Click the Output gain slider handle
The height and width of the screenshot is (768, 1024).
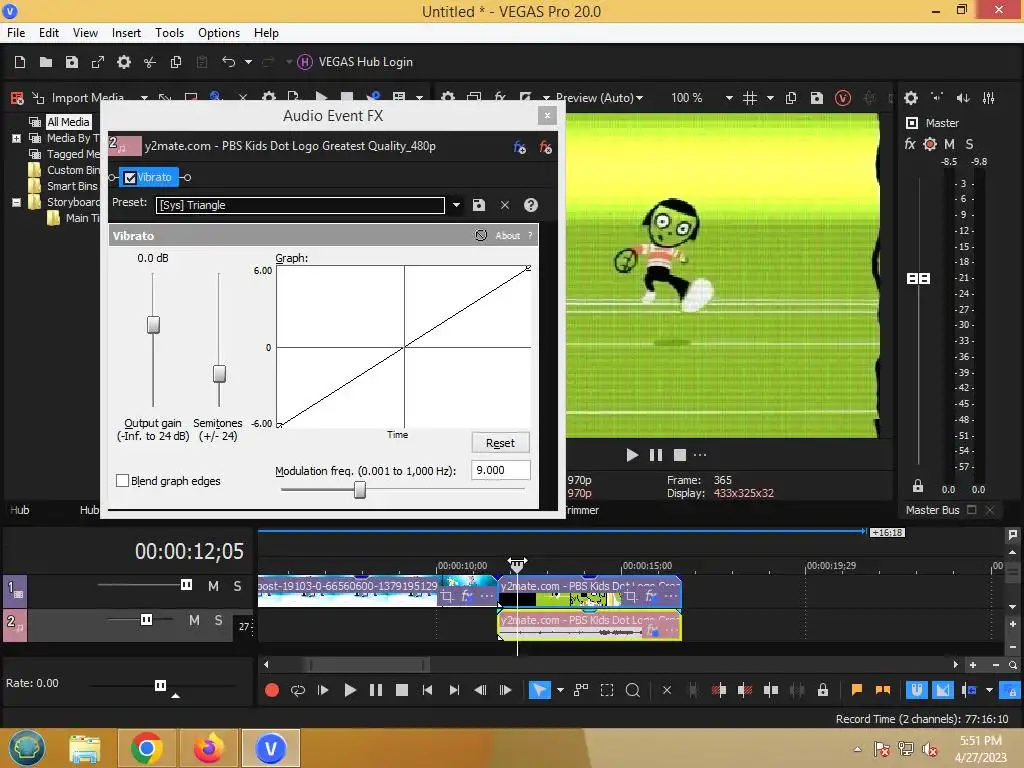coord(153,325)
